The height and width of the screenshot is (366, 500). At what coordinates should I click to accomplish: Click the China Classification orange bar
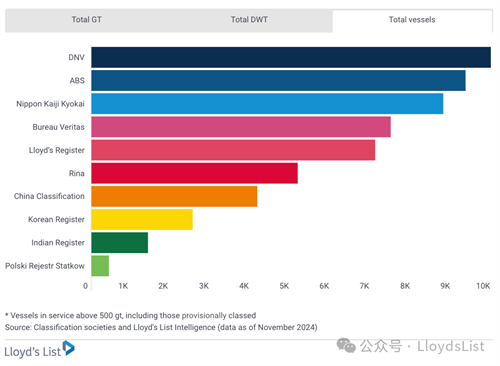pyautogui.click(x=174, y=196)
